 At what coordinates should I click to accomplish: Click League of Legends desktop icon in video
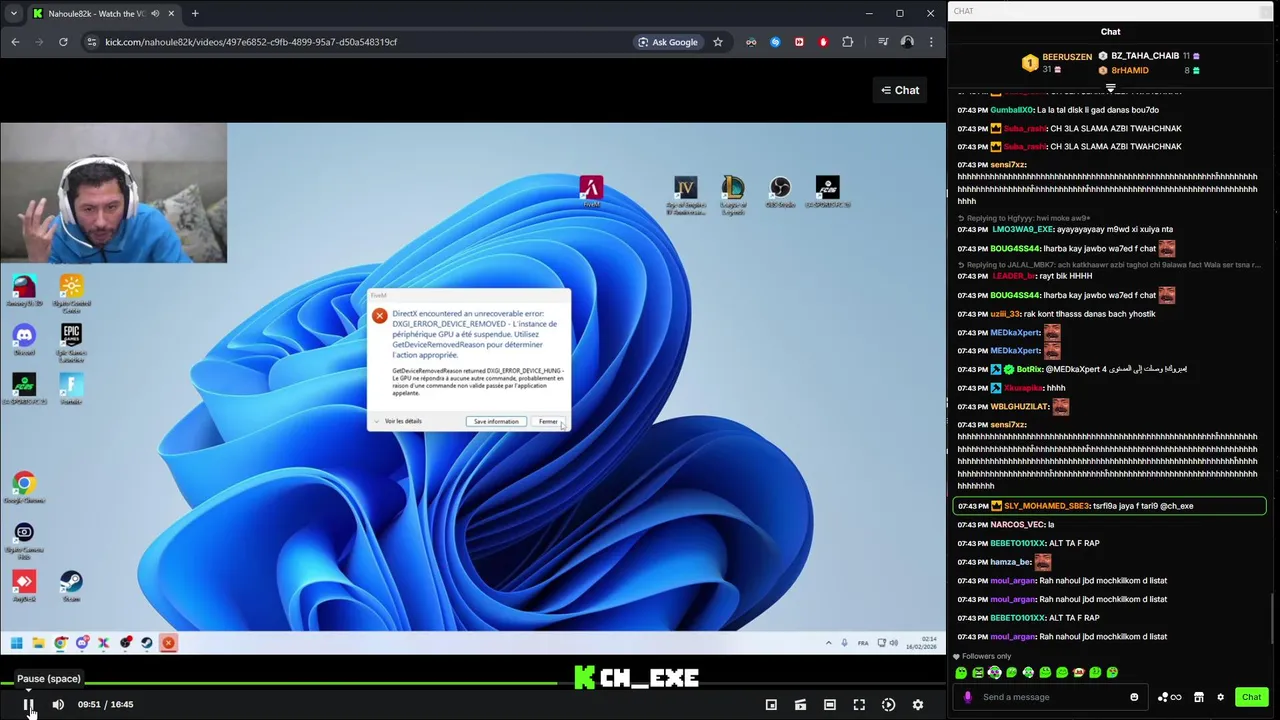pos(733,192)
